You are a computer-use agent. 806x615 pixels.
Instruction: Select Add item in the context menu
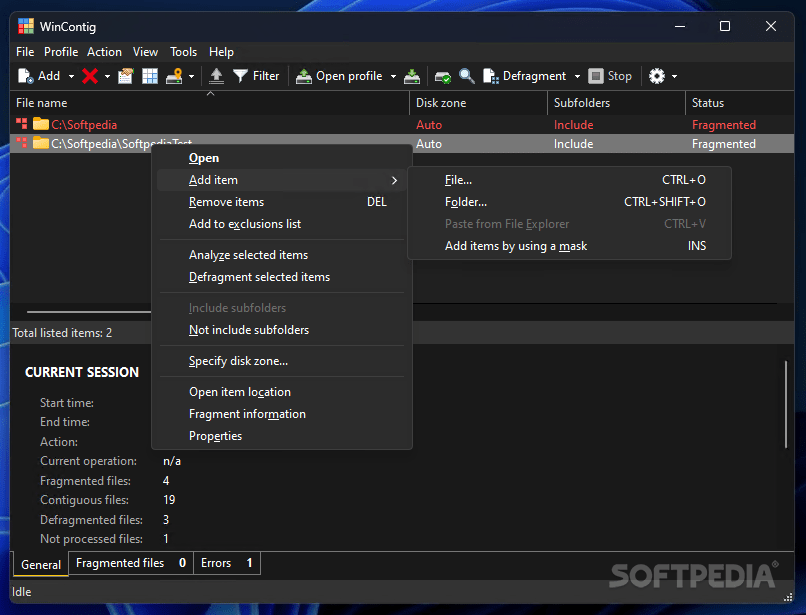(x=282, y=180)
